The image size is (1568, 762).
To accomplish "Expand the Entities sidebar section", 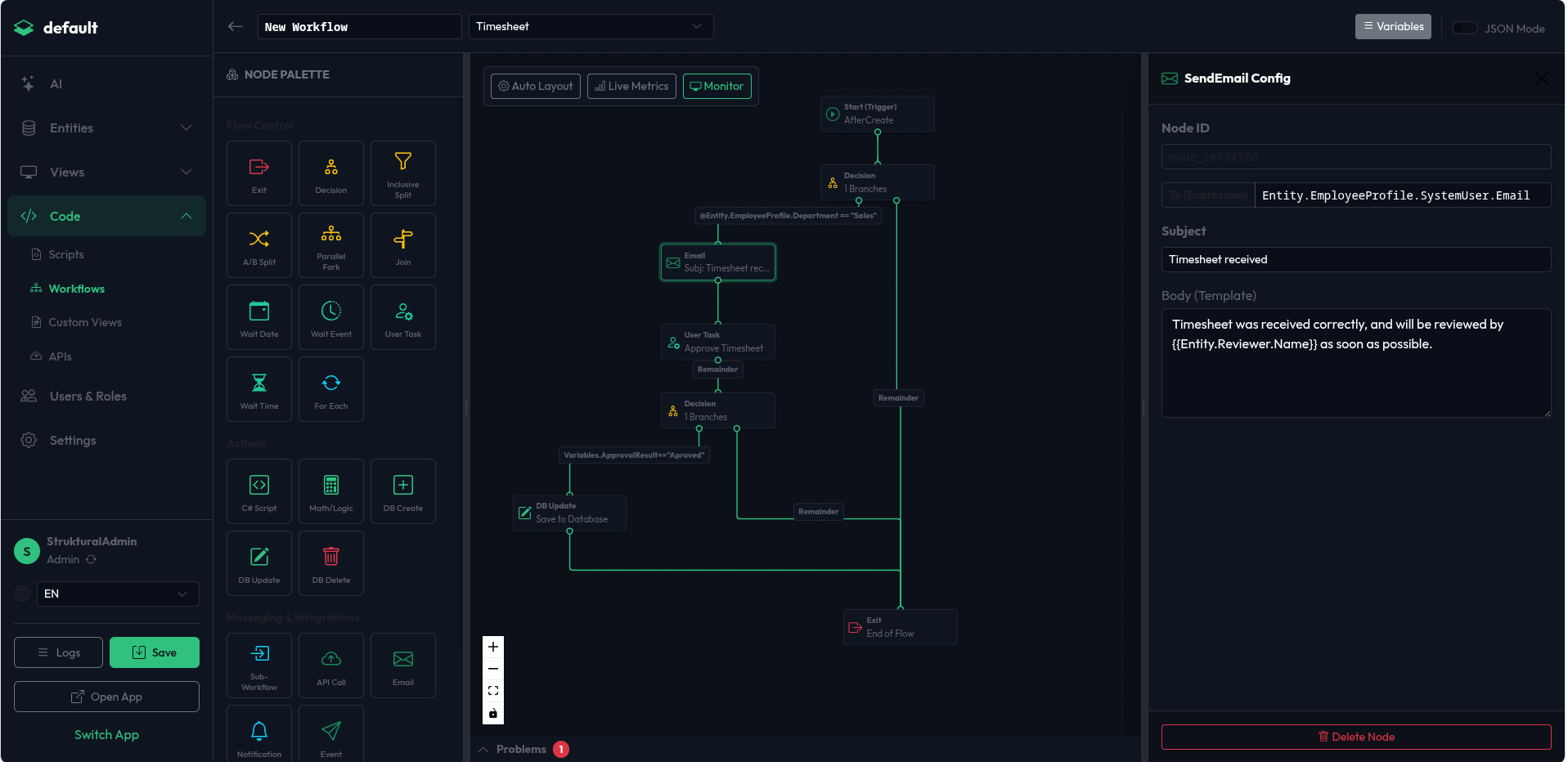I will (106, 128).
